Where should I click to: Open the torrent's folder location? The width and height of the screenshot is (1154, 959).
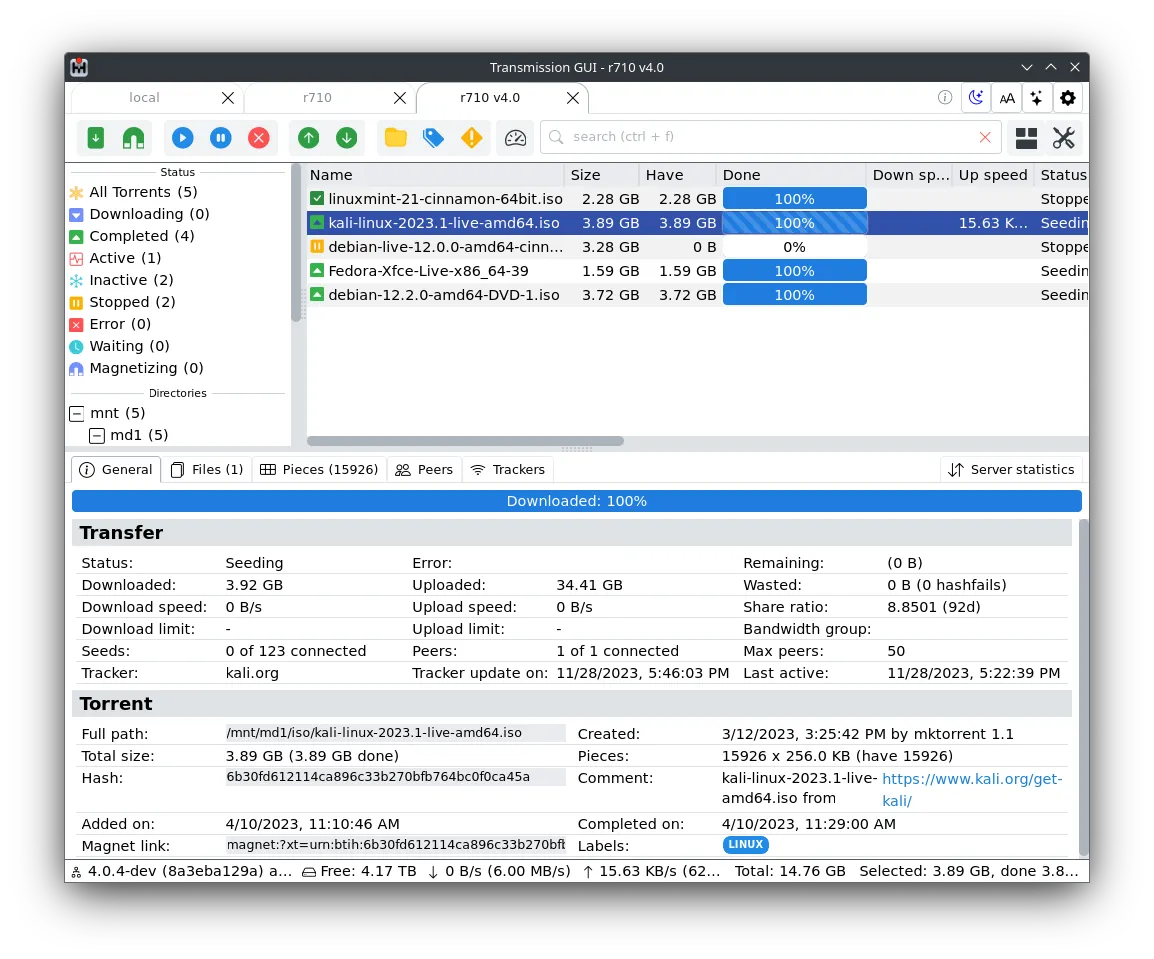point(395,137)
